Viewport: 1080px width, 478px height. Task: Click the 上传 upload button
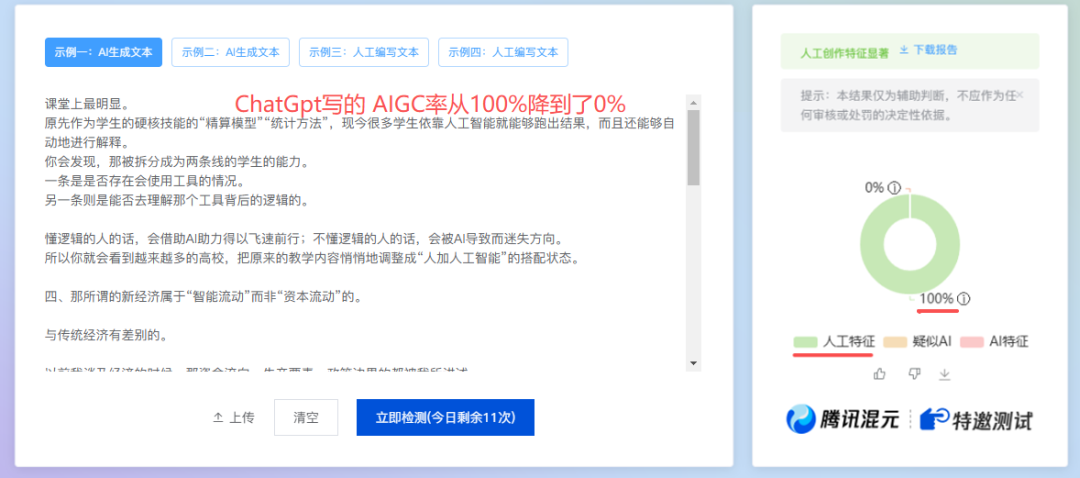coord(233,418)
